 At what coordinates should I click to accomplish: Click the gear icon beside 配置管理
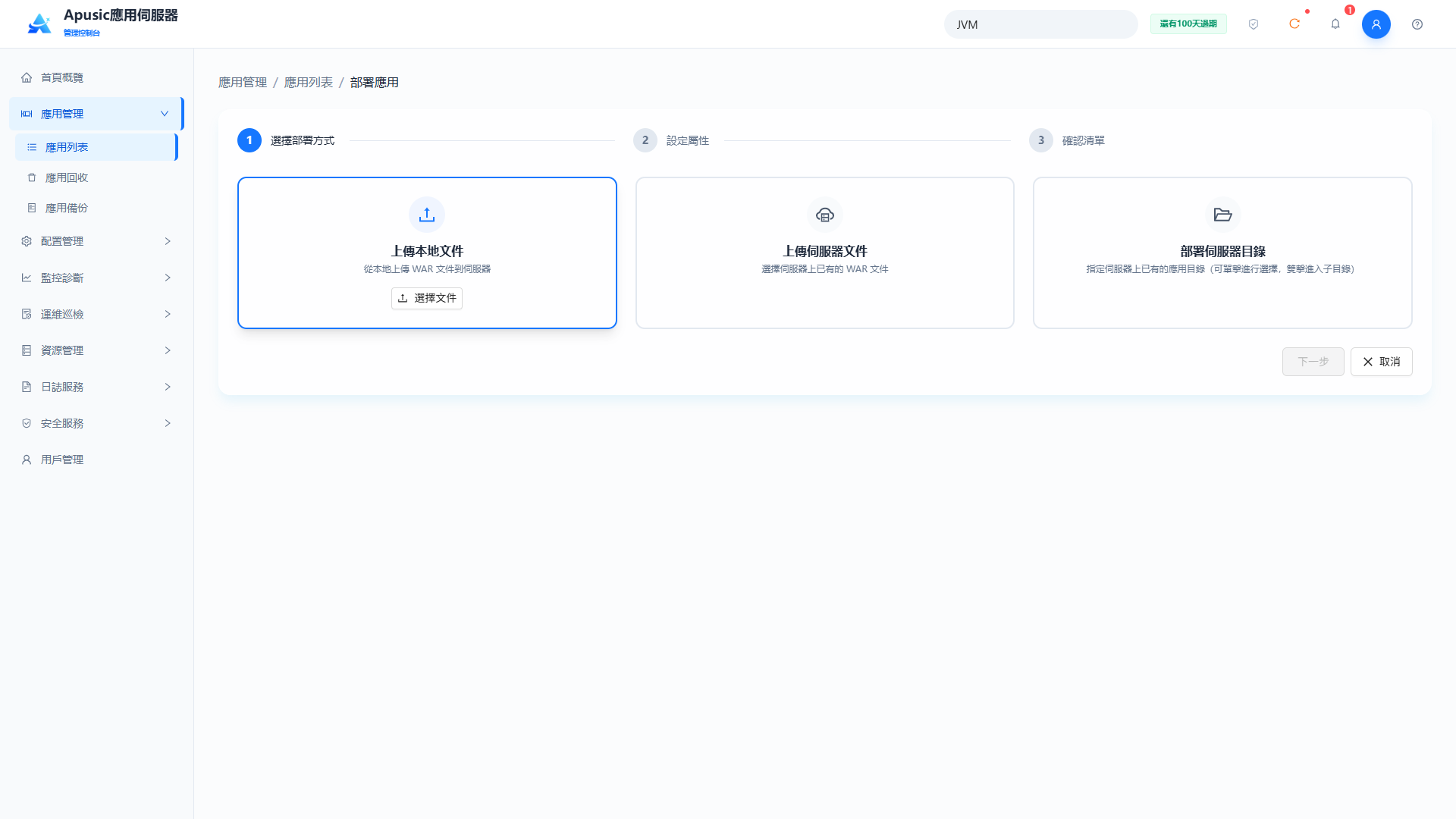pos(27,241)
